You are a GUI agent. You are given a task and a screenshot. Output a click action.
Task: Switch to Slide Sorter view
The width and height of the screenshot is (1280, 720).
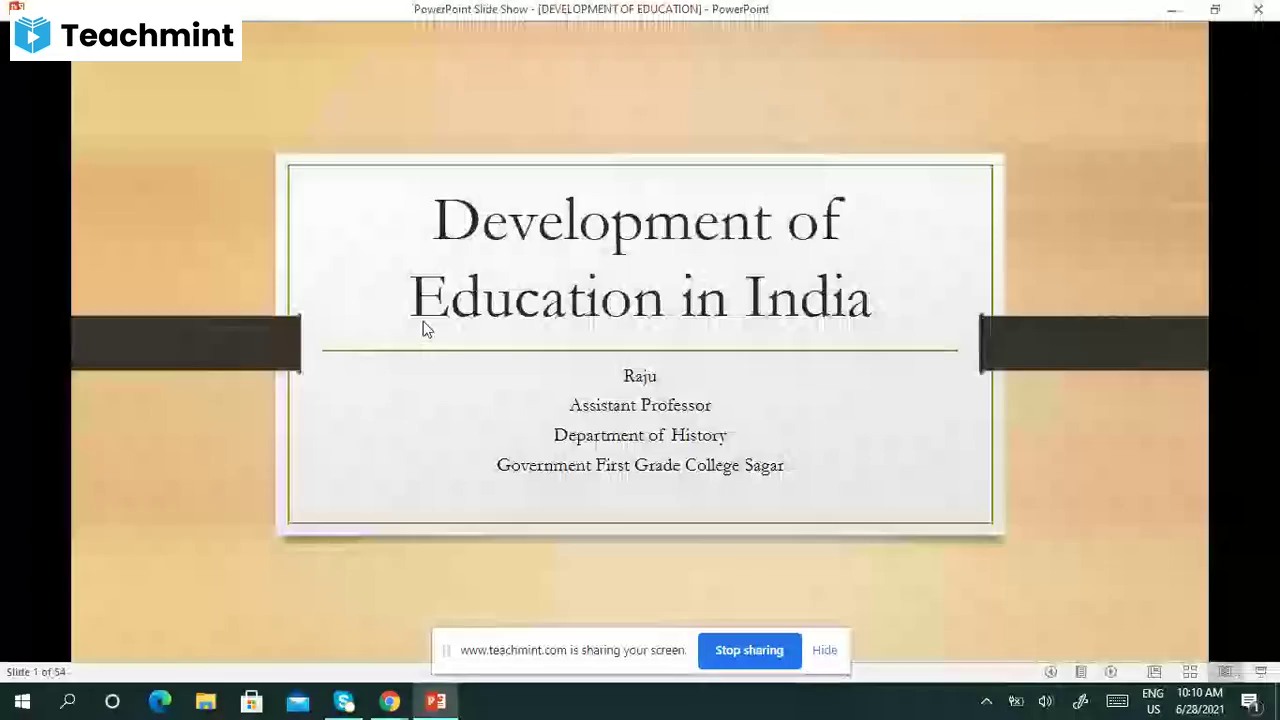click(1190, 672)
